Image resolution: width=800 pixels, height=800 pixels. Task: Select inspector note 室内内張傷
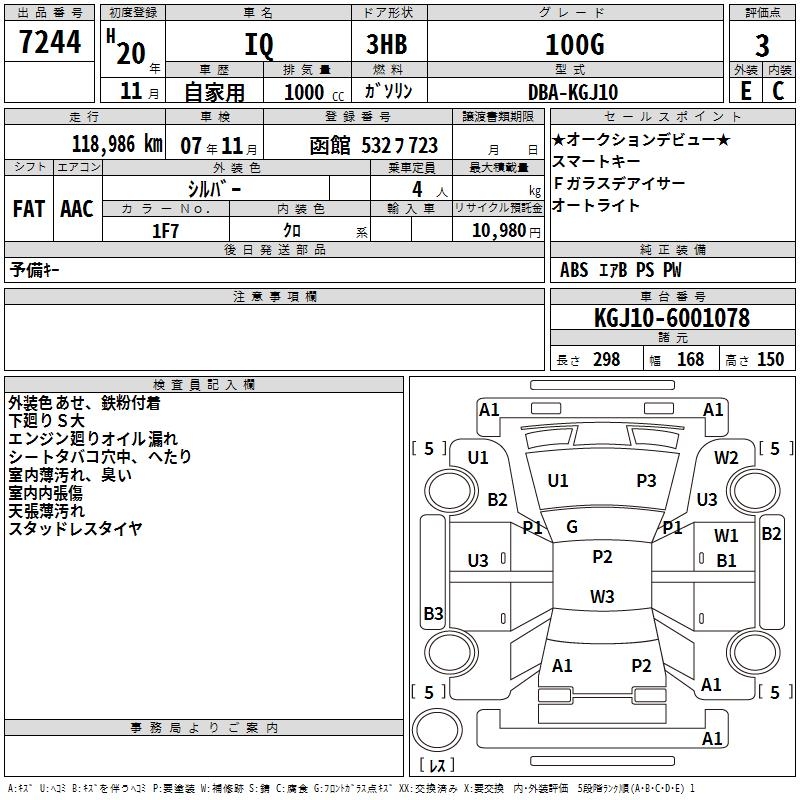(46, 493)
